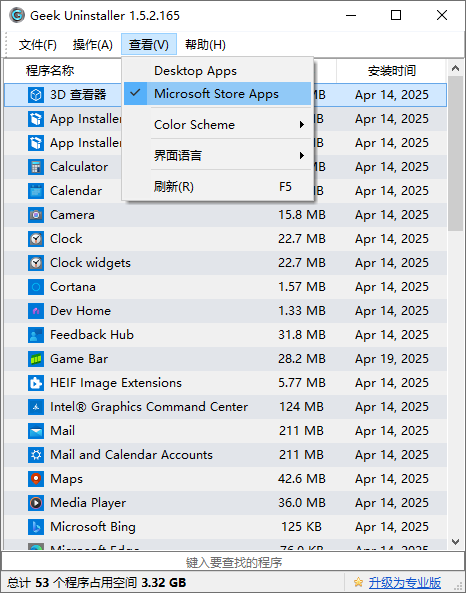Open the 升级为专业版 link

(x=404, y=582)
